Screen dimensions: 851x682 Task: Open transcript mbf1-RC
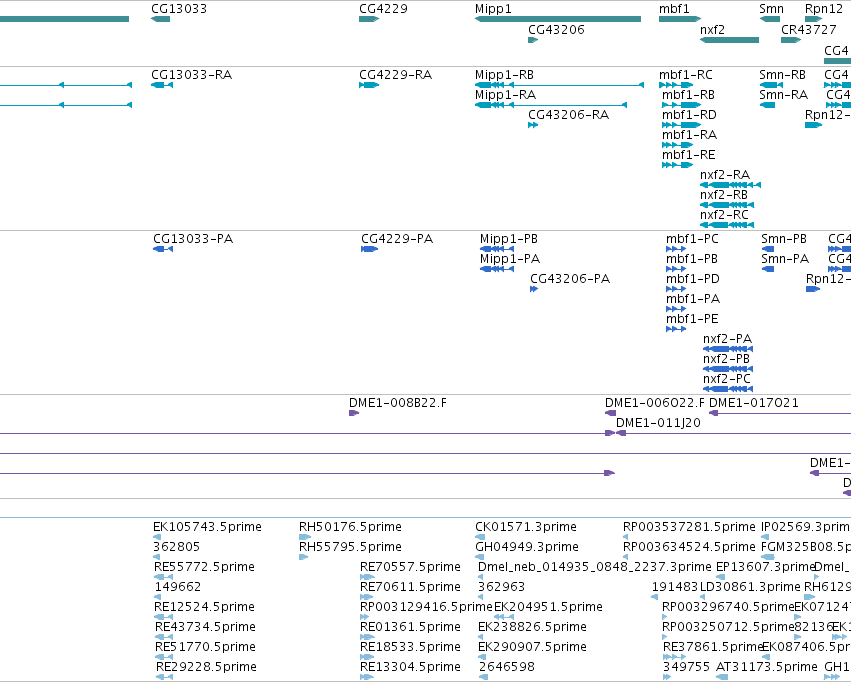[x=676, y=85]
